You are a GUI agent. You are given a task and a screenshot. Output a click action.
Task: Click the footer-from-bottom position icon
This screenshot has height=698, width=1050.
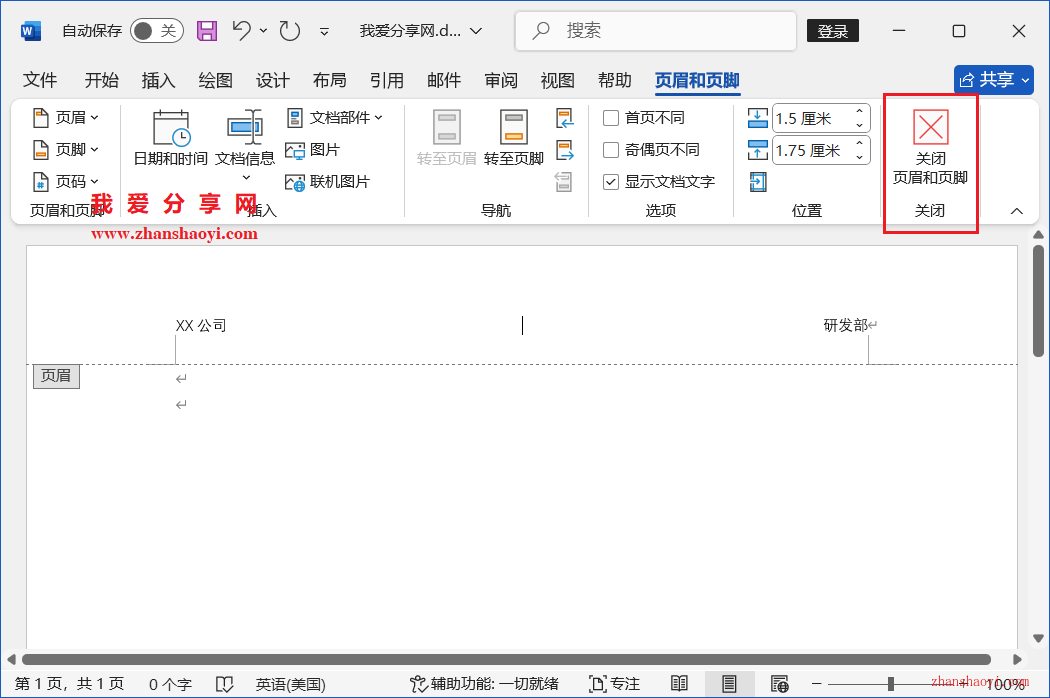coord(757,150)
